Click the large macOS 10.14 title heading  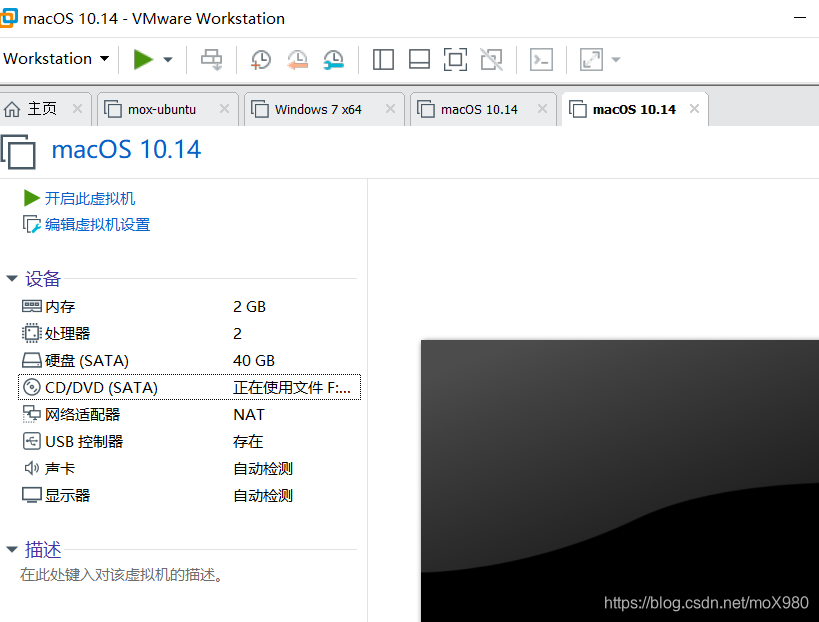click(x=126, y=149)
